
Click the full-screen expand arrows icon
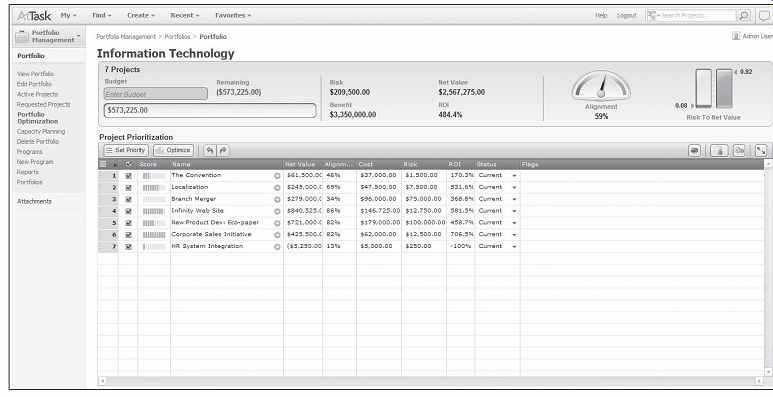pyautogui.click(x=761, y=151)
